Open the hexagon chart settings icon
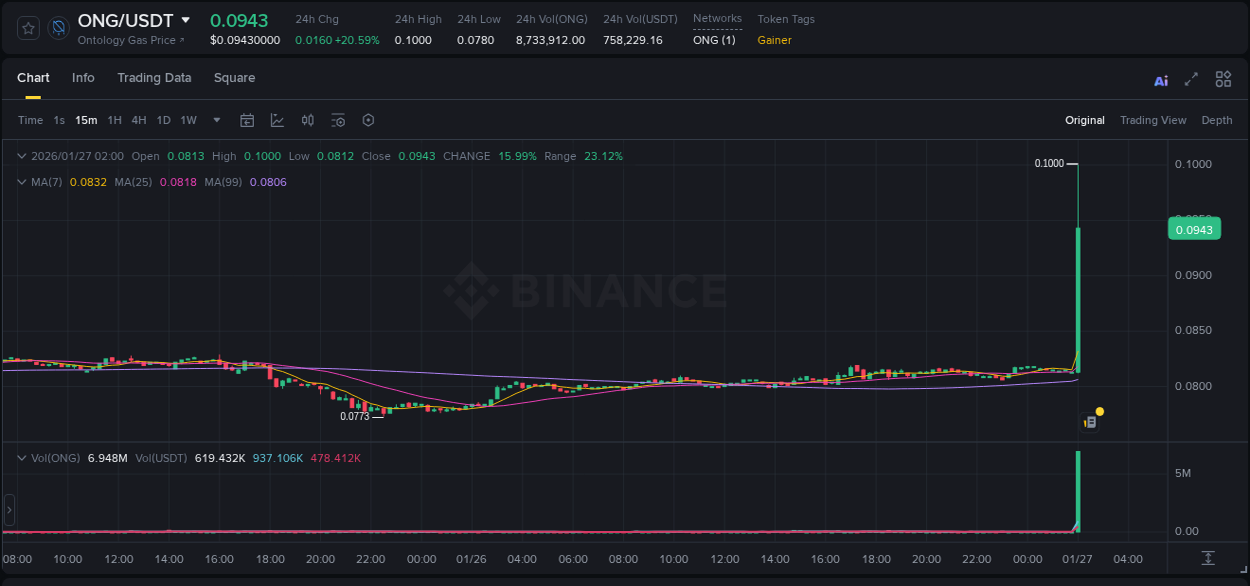This screenshot has height=586, width=1250. coord(368,120)
